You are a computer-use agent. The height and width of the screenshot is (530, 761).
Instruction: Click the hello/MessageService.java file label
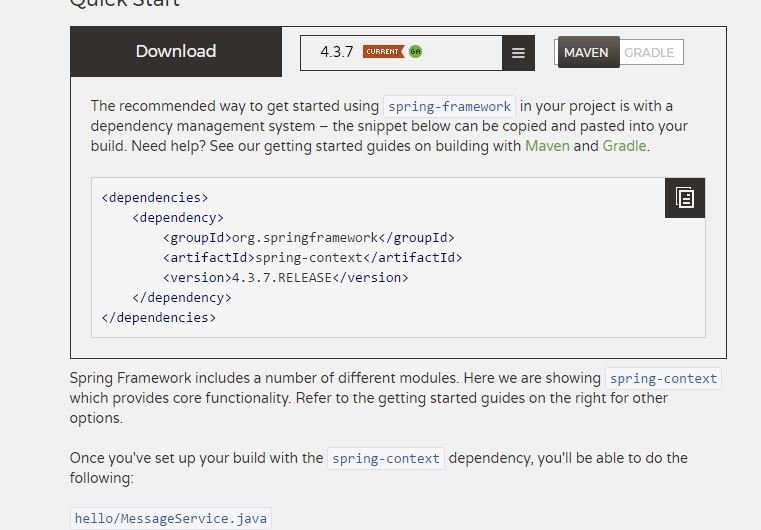[x=171, y=519]
